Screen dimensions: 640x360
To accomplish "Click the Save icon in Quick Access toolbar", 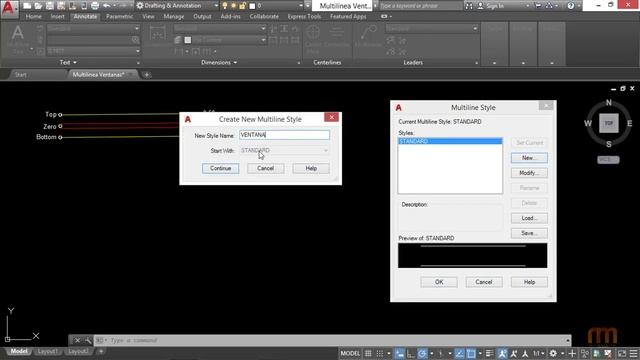I will (x=49, y=6).
